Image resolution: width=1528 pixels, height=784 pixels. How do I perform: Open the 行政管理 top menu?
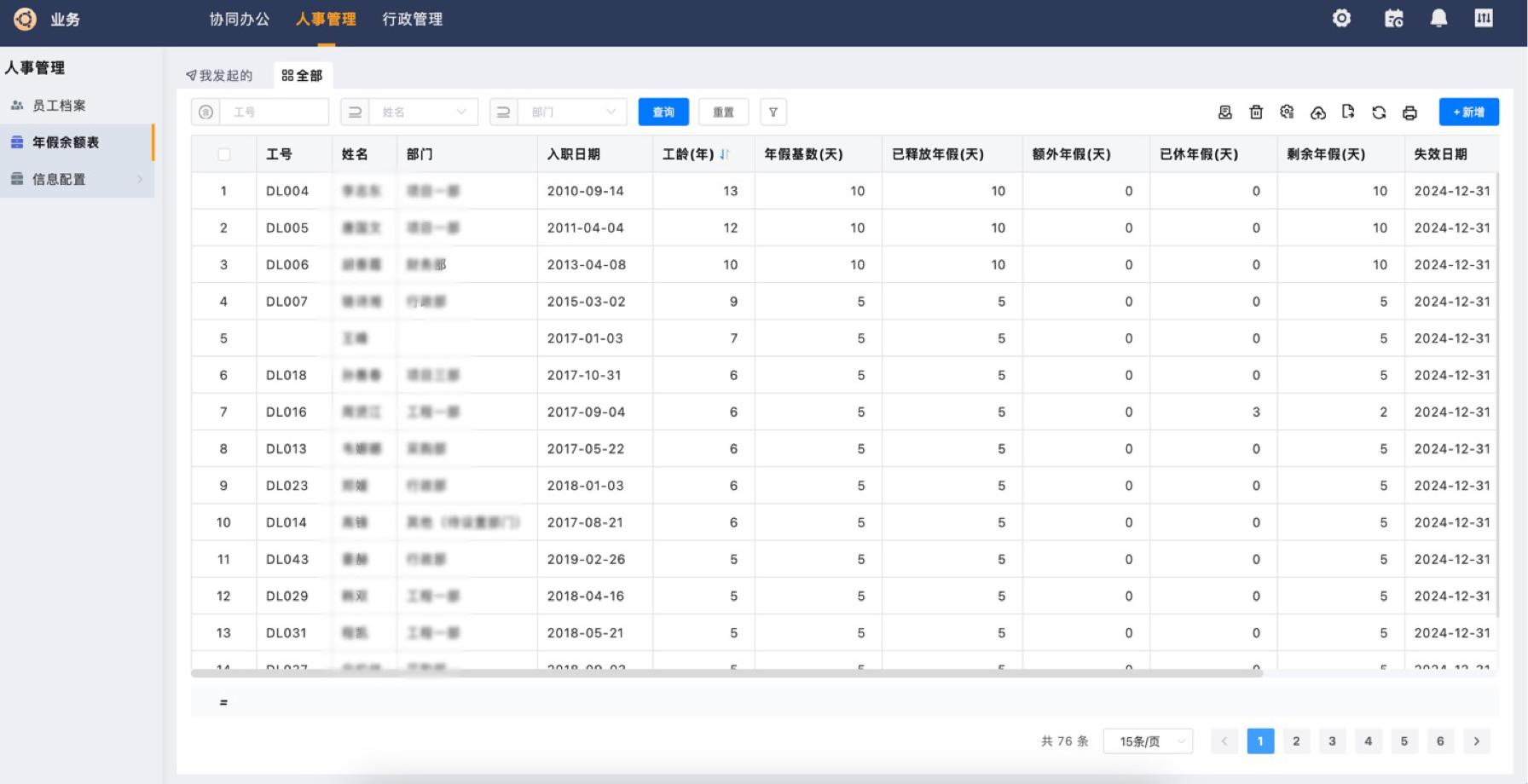click(412, 19)
